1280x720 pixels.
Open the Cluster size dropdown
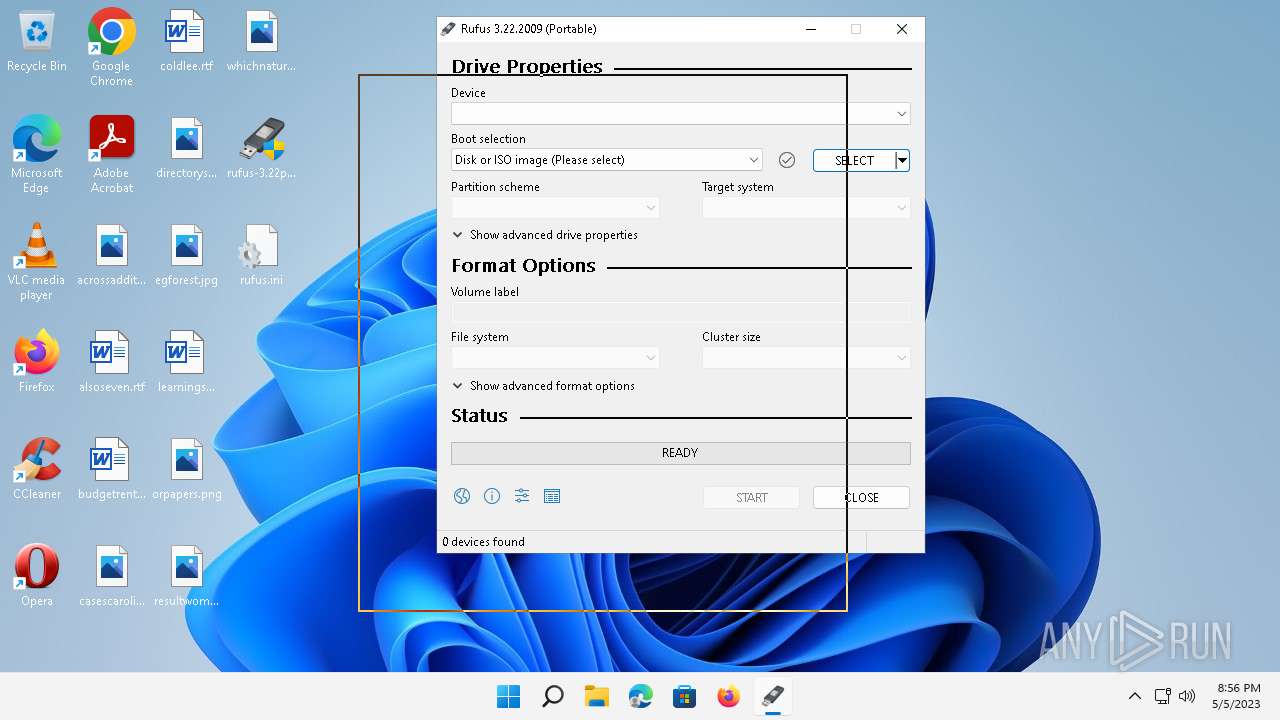806,358
